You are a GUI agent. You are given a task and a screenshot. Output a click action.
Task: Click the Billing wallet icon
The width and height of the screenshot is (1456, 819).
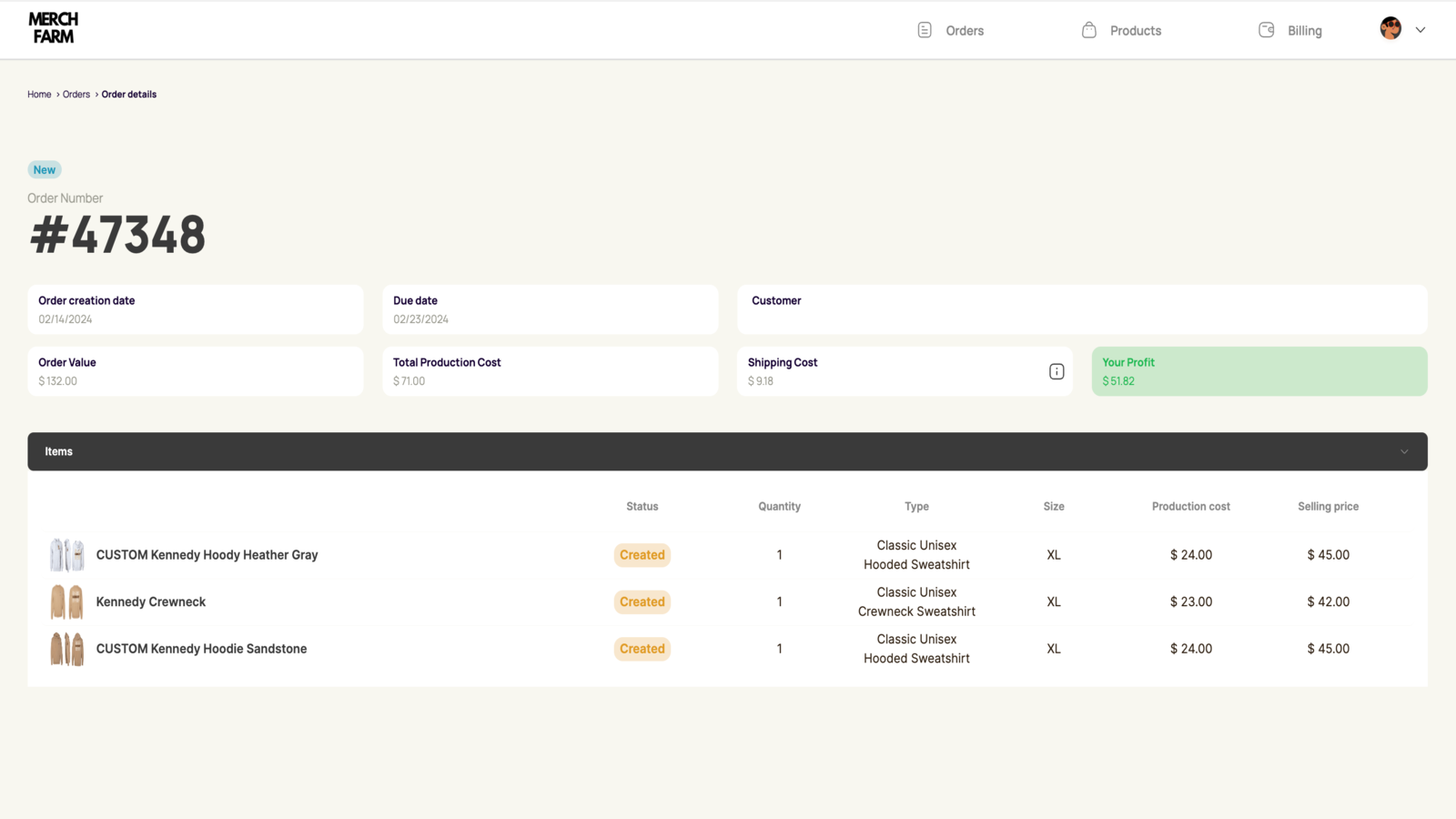point(1267,30)
